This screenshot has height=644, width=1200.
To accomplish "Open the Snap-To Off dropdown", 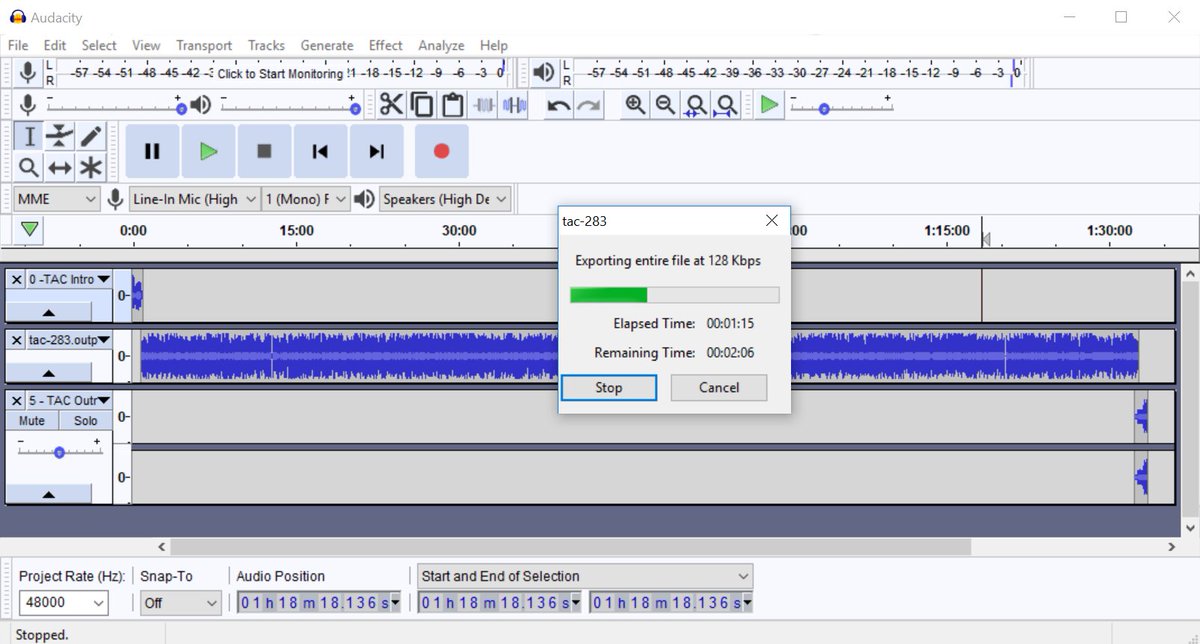I will [x=180, y=602].
